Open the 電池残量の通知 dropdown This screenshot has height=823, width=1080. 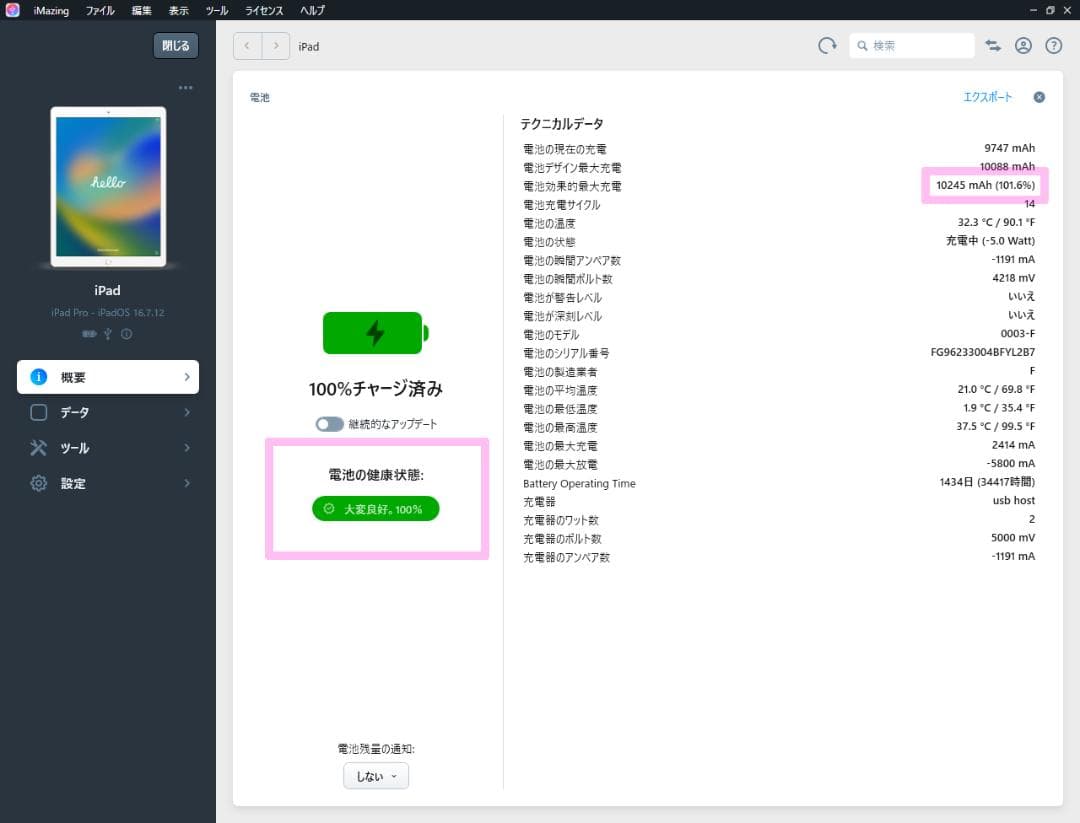(375, 775)
